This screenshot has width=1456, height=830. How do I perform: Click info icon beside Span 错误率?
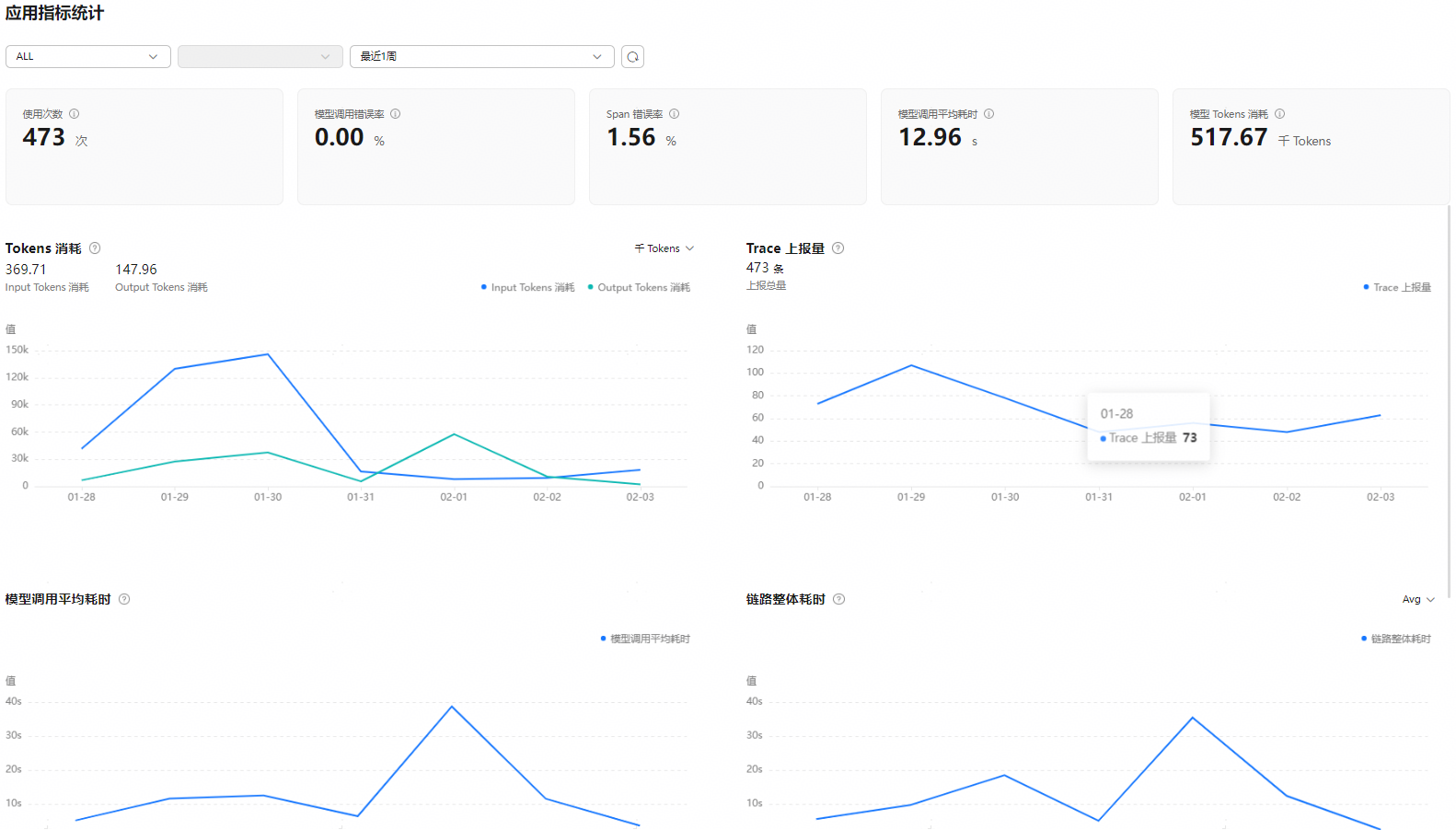[x=674, y=114]
